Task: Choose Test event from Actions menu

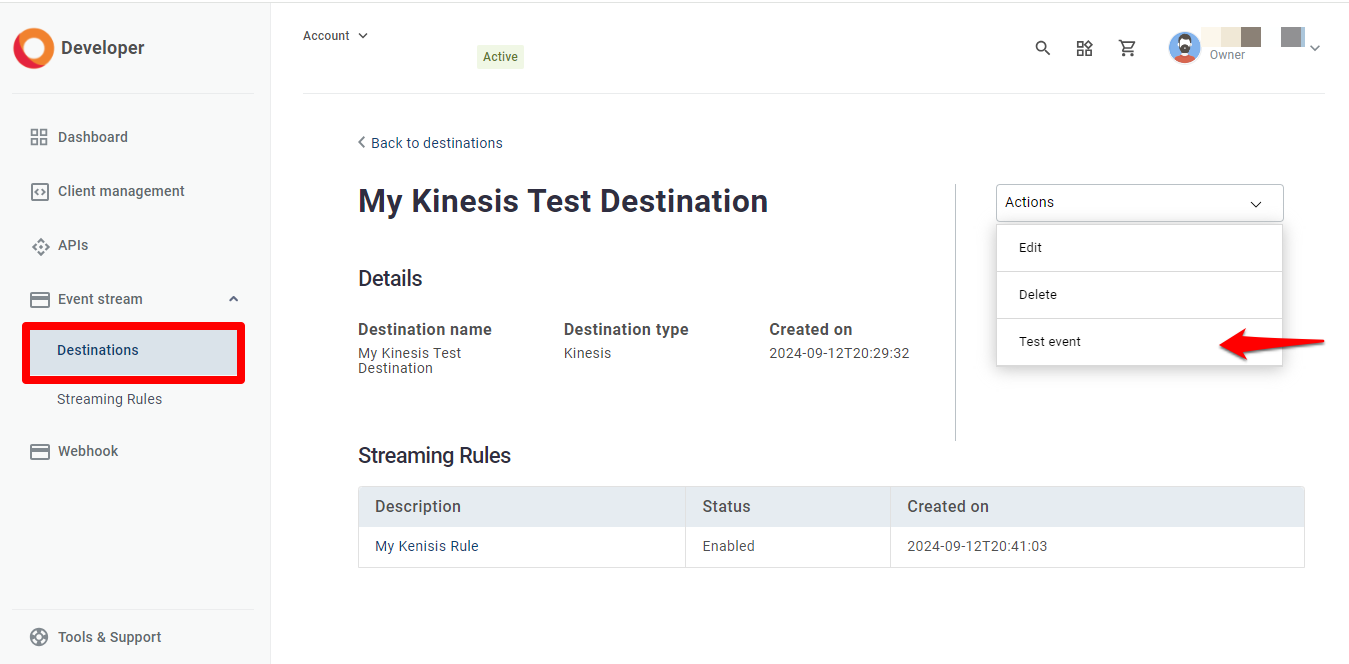Action: (x=1139, y=342)
